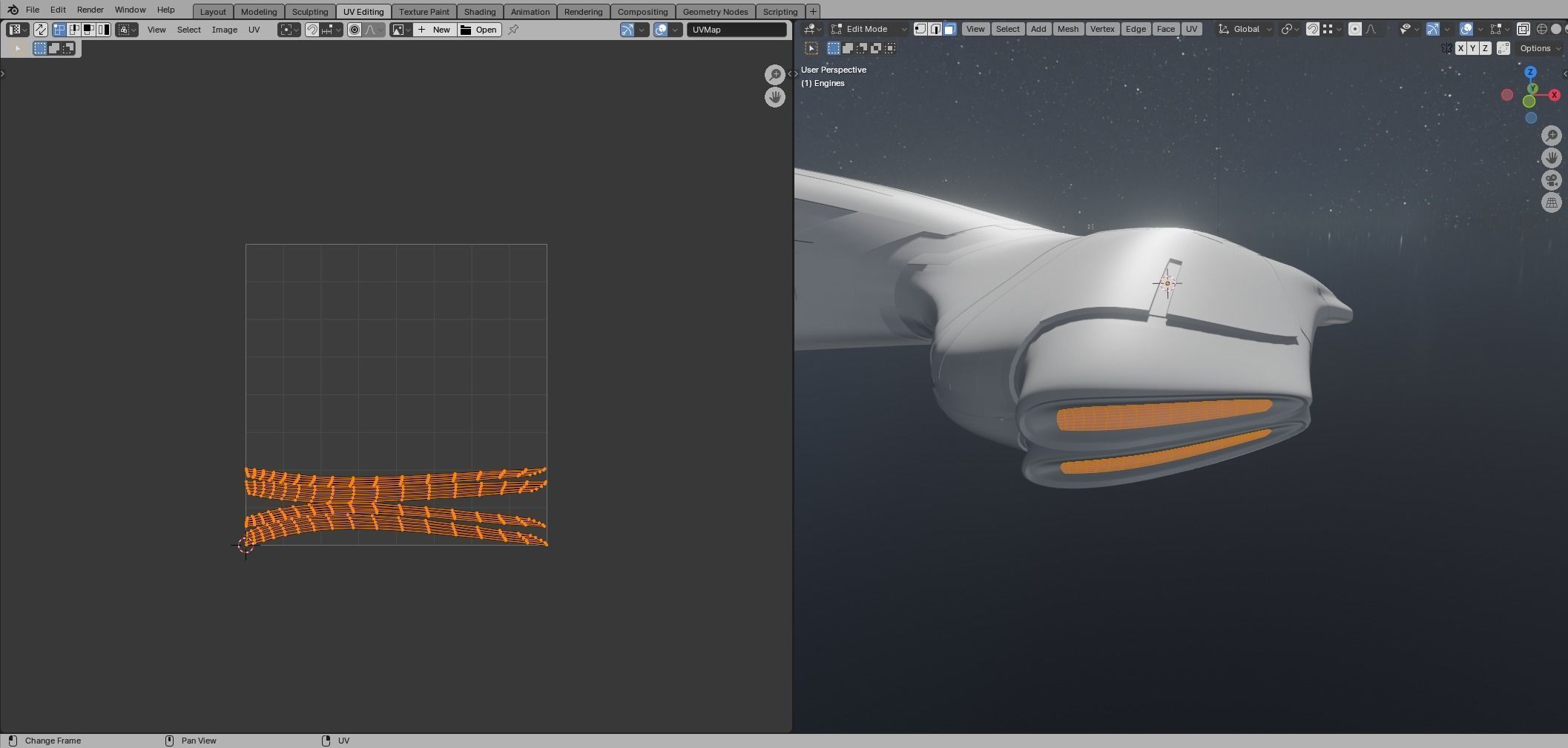Switch to the Shading workspace tab
Screen dimensions: 1568x748
click(x=480, y=12)
